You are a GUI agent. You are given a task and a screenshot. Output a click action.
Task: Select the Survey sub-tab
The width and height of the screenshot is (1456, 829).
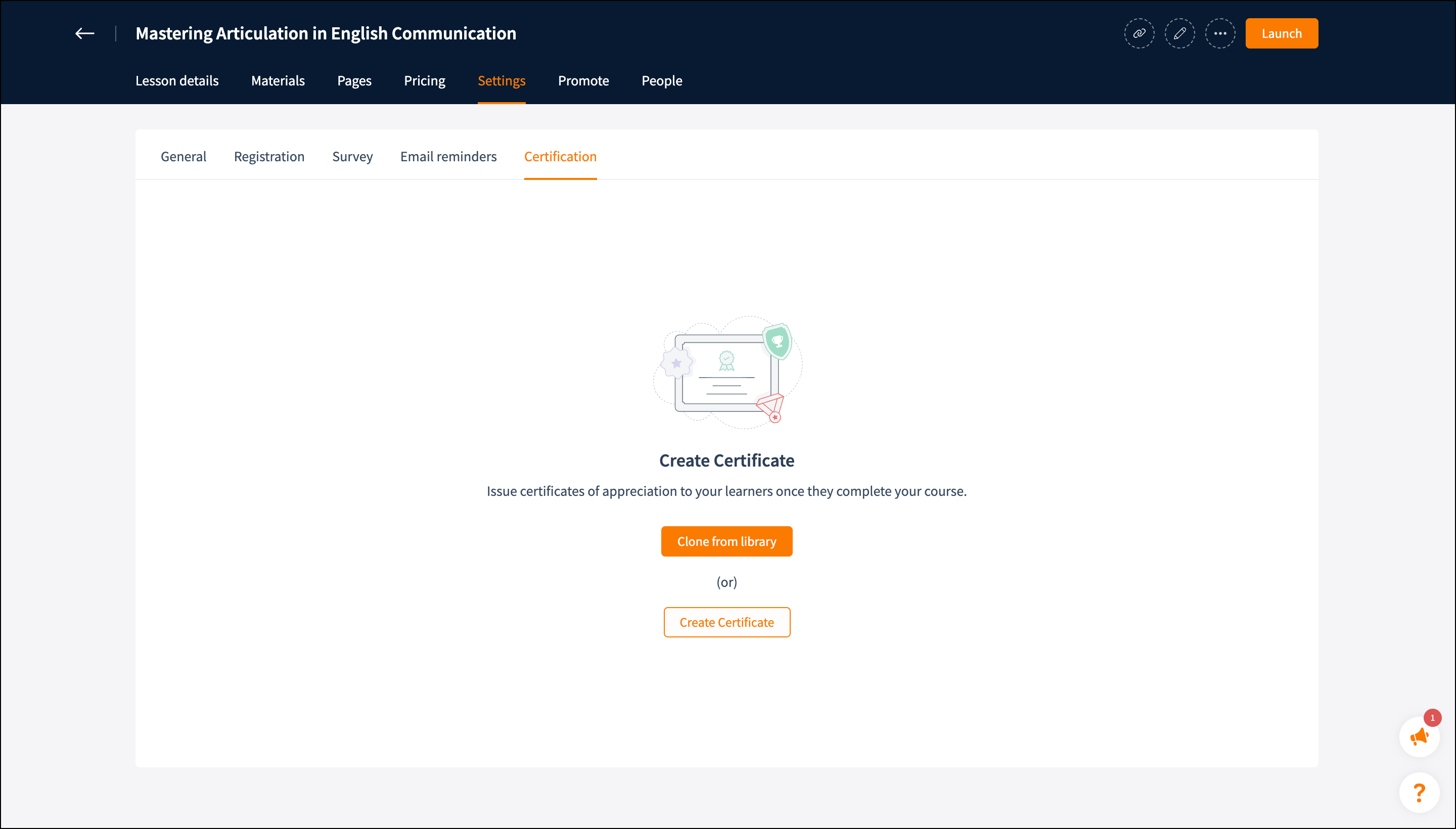352,157
